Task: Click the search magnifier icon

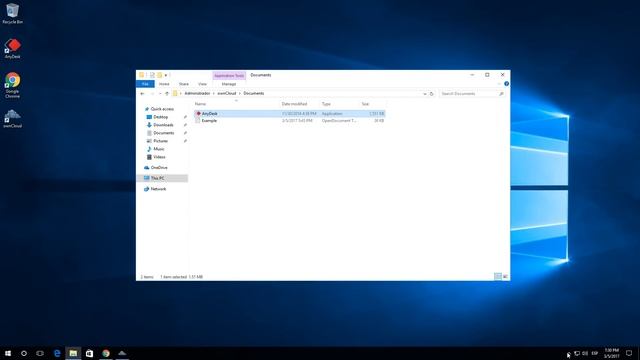Action: 501,94
